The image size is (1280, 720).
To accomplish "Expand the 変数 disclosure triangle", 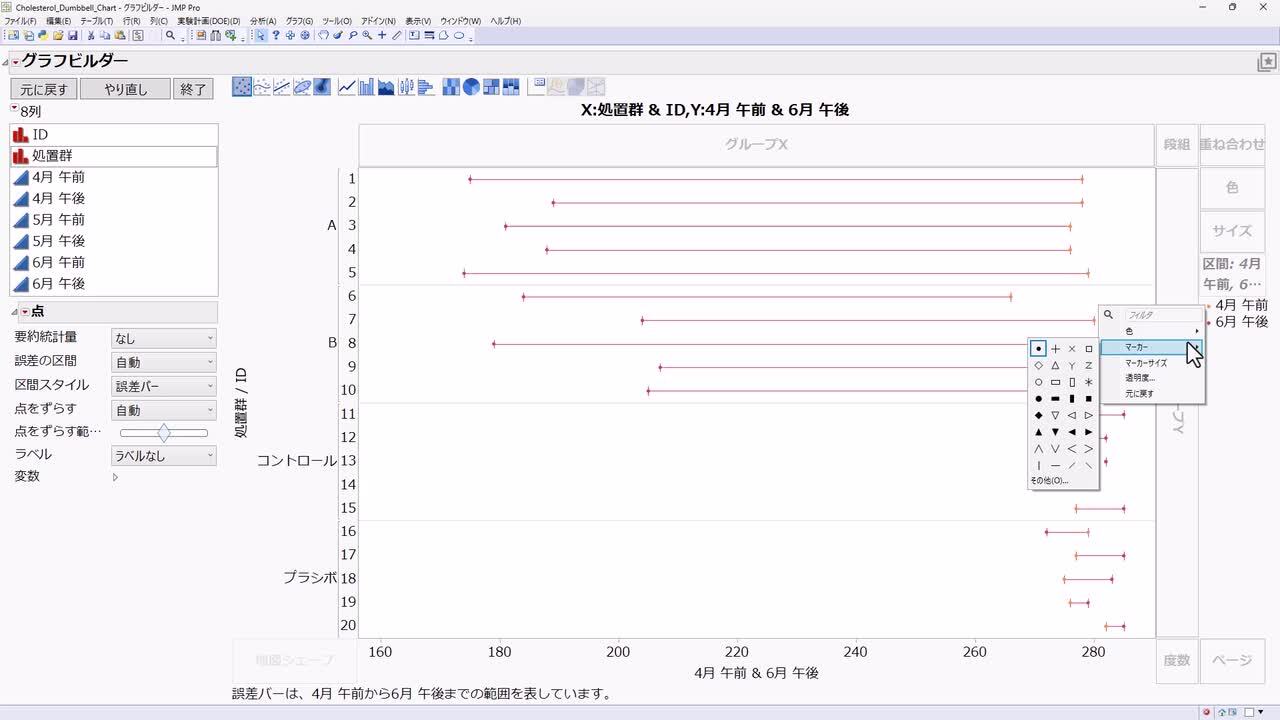I will (x=115, y=477).
